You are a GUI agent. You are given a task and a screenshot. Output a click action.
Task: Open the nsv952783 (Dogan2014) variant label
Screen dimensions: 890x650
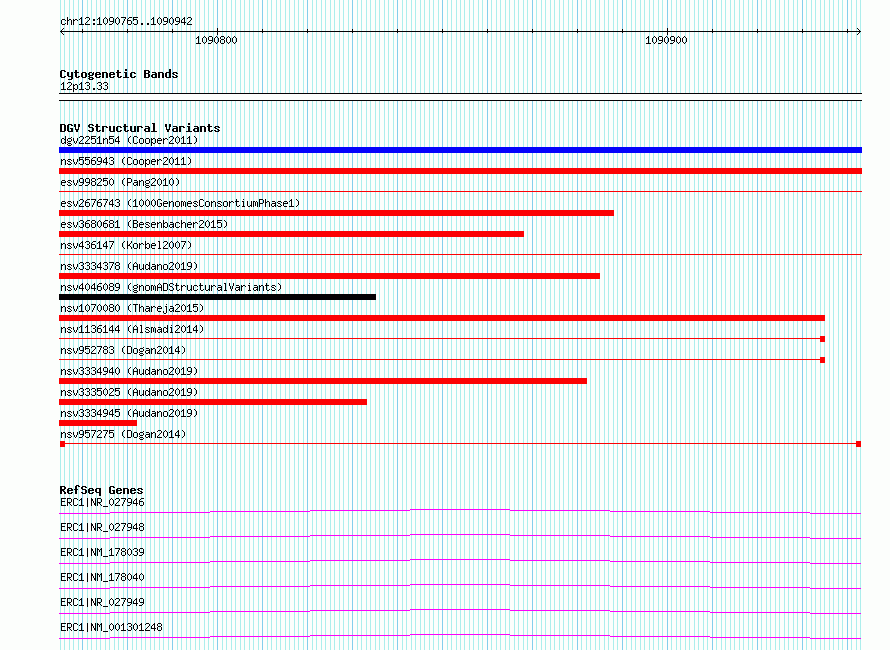(123, 350)
